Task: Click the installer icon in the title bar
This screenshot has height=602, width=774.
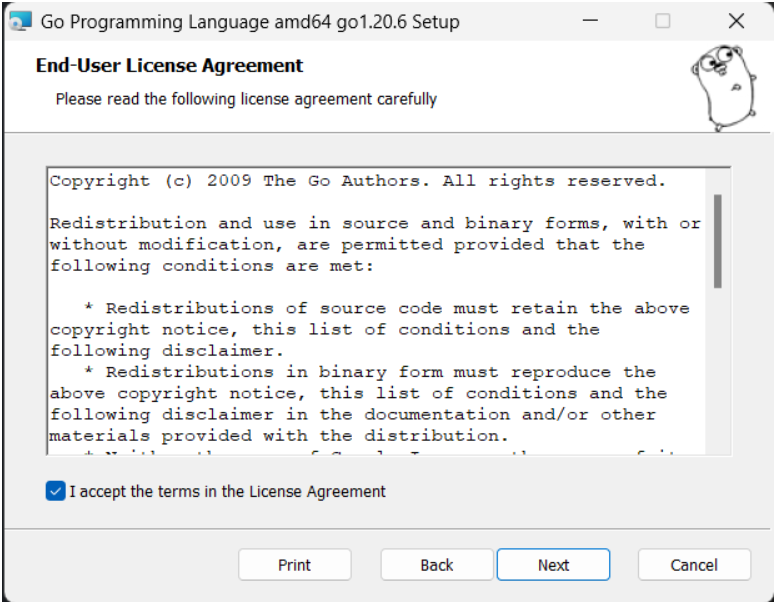Action: pyautogui.click(x=21, y=21)
